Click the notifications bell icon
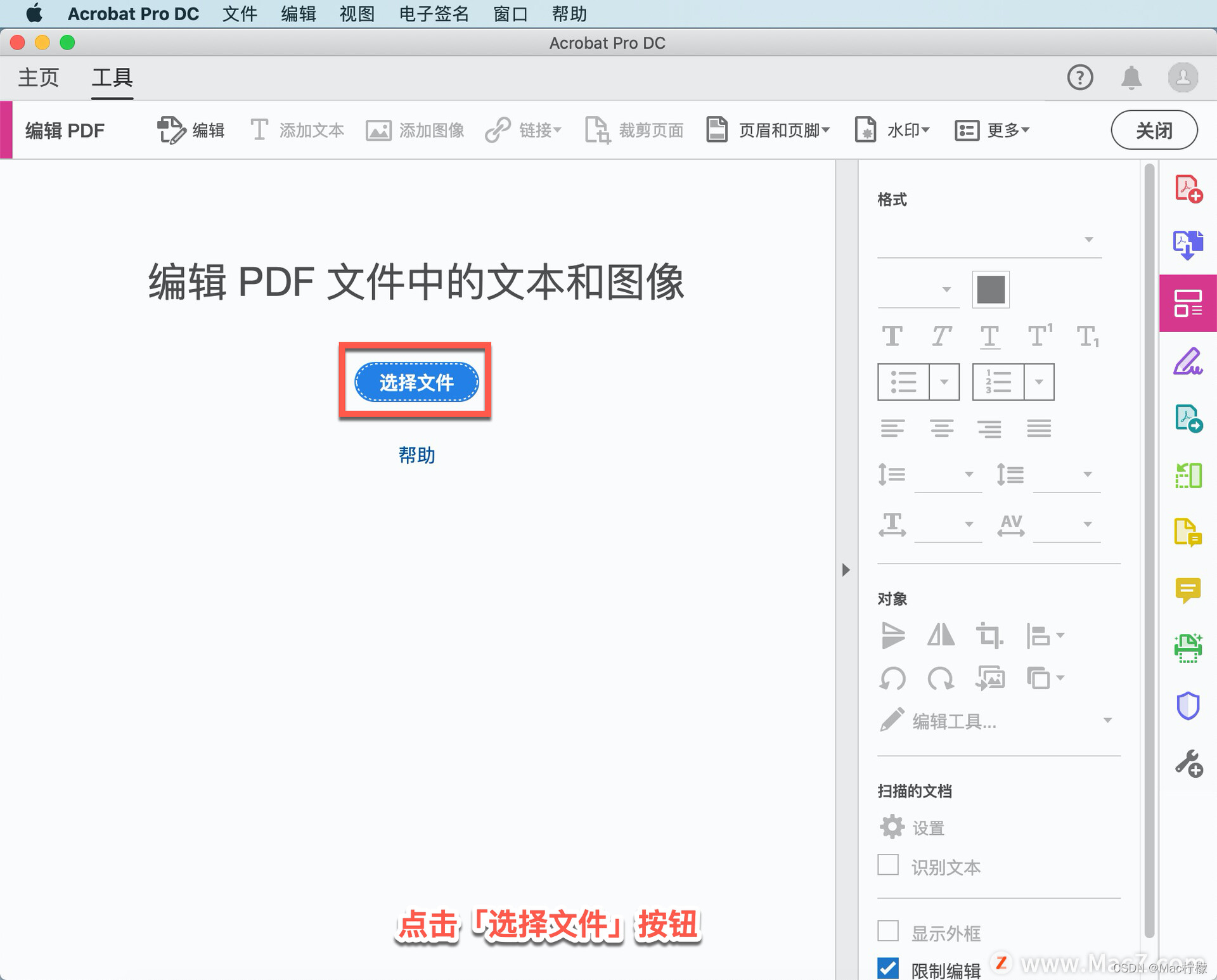The height and width of the screenshot is (980, 1217). 1131,78
